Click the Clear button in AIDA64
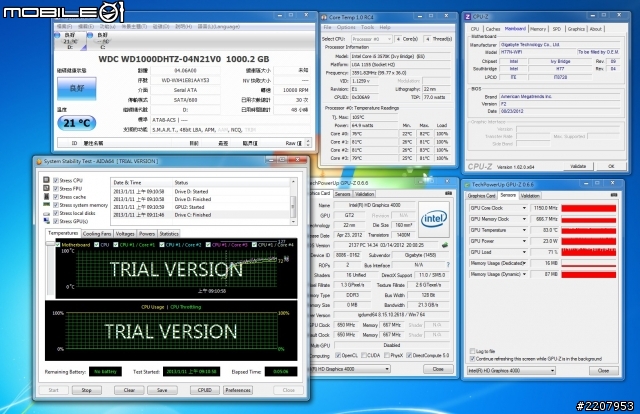Viewport: 640px width, 414px height. [x=129, y=390]
